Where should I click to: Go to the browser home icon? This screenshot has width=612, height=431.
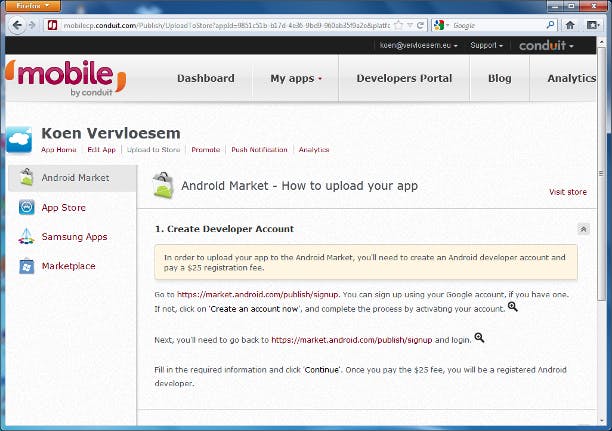[x=570, y=25]
